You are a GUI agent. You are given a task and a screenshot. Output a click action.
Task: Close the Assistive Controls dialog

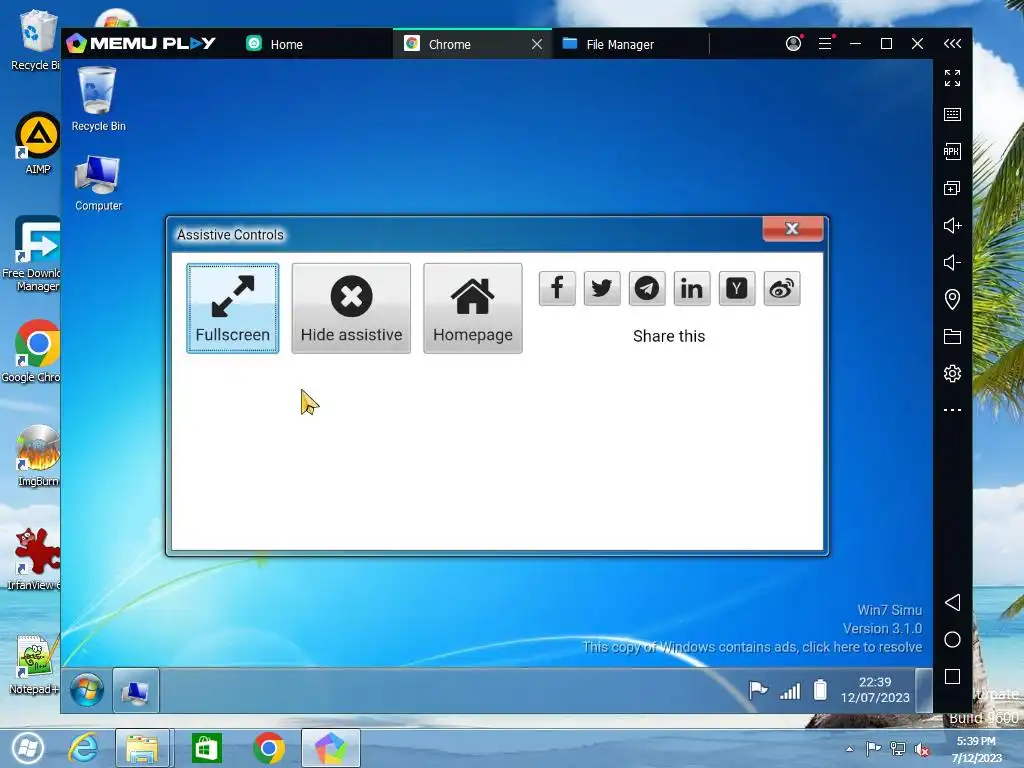793,229
